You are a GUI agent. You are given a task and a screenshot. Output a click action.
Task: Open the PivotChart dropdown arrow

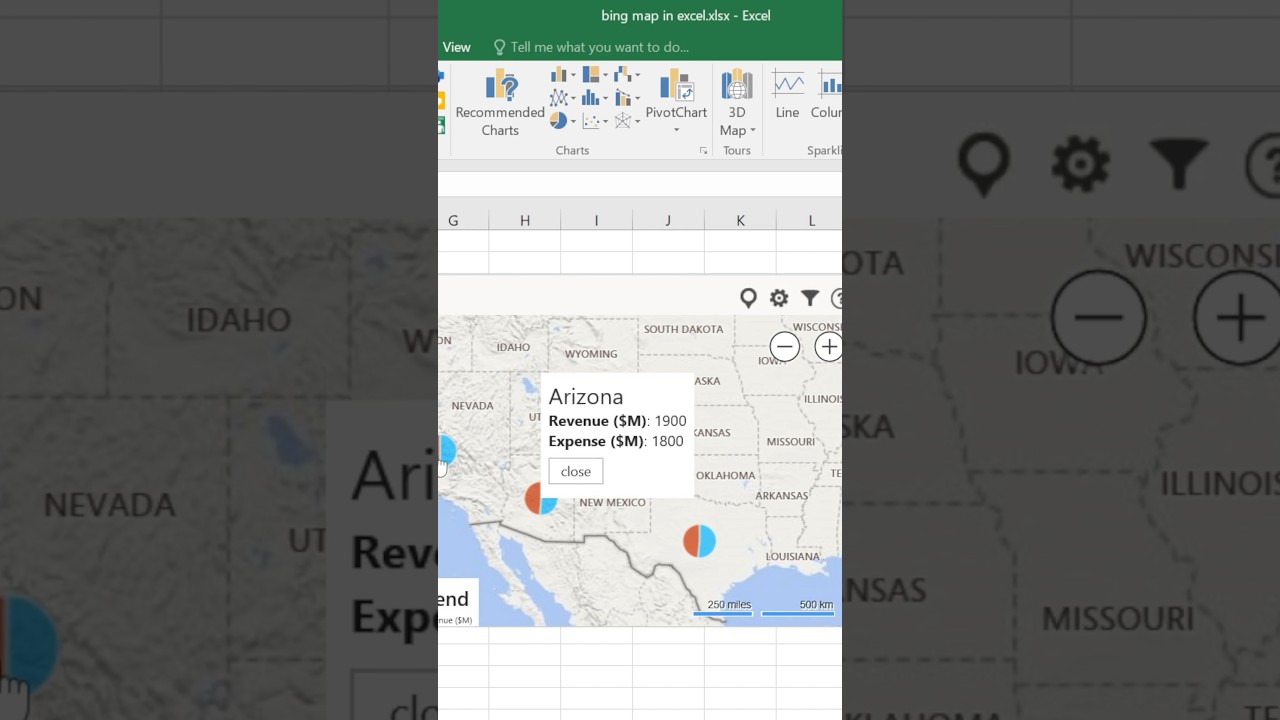click(676, 131)
